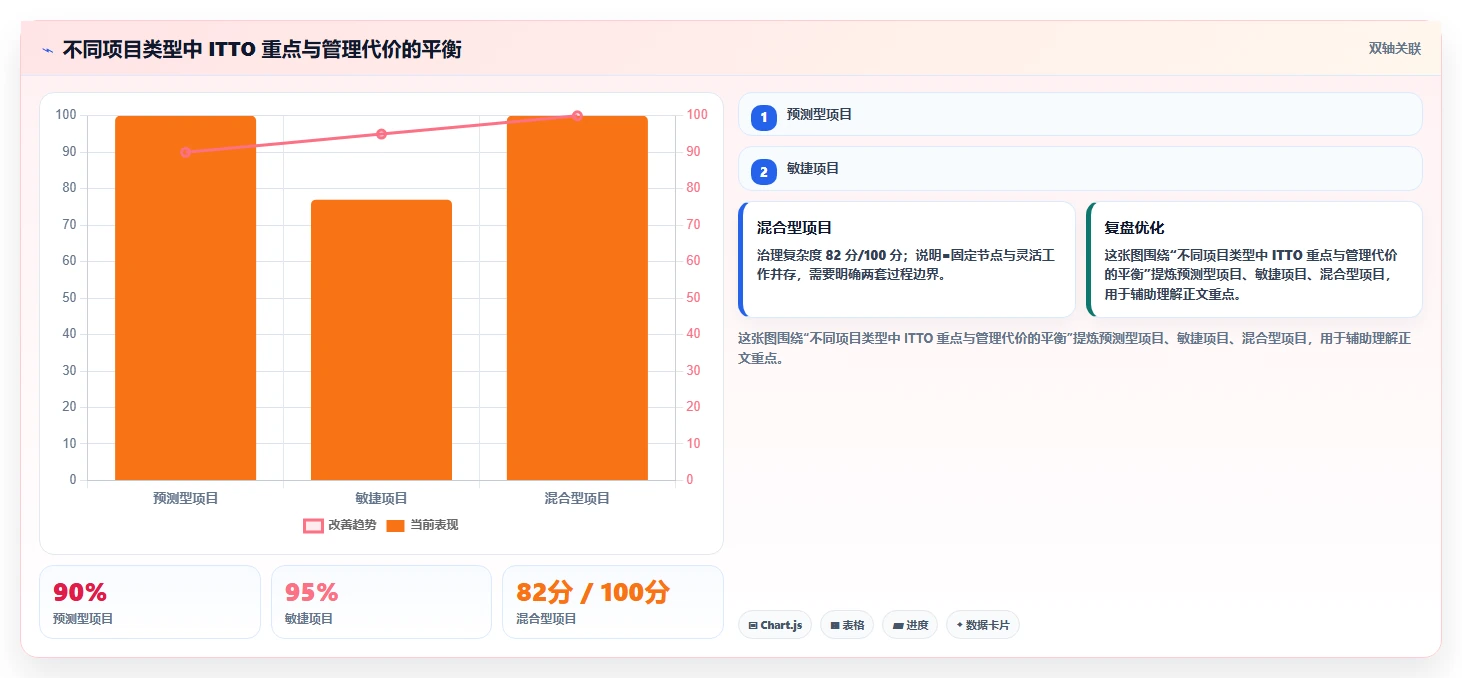The image size is (1462, 678).
Task: Expand the 敏捷项目 list item
Action: [1080, 168]
